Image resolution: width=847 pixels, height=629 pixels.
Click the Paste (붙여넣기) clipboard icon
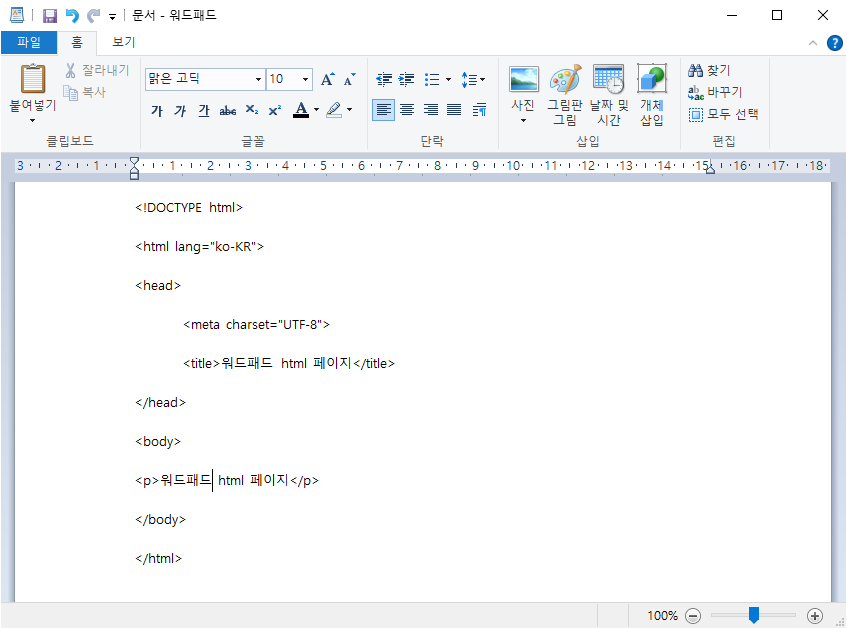pyautogui.click(x=33, y=79)
